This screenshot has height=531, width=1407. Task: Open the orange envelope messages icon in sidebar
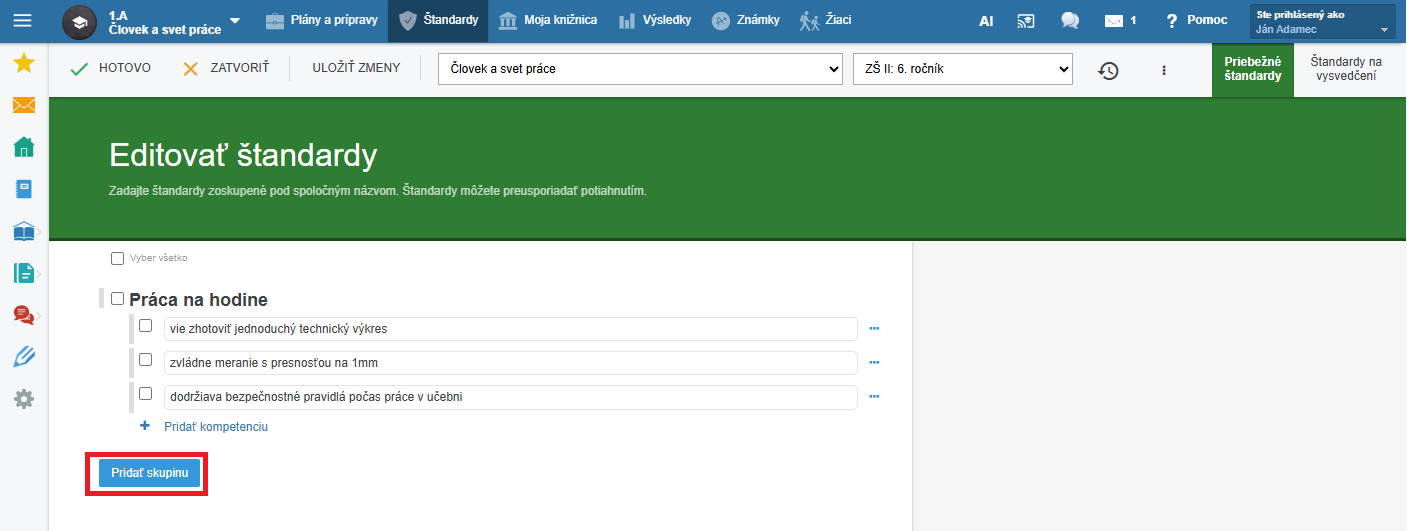[x=23, y=105]
